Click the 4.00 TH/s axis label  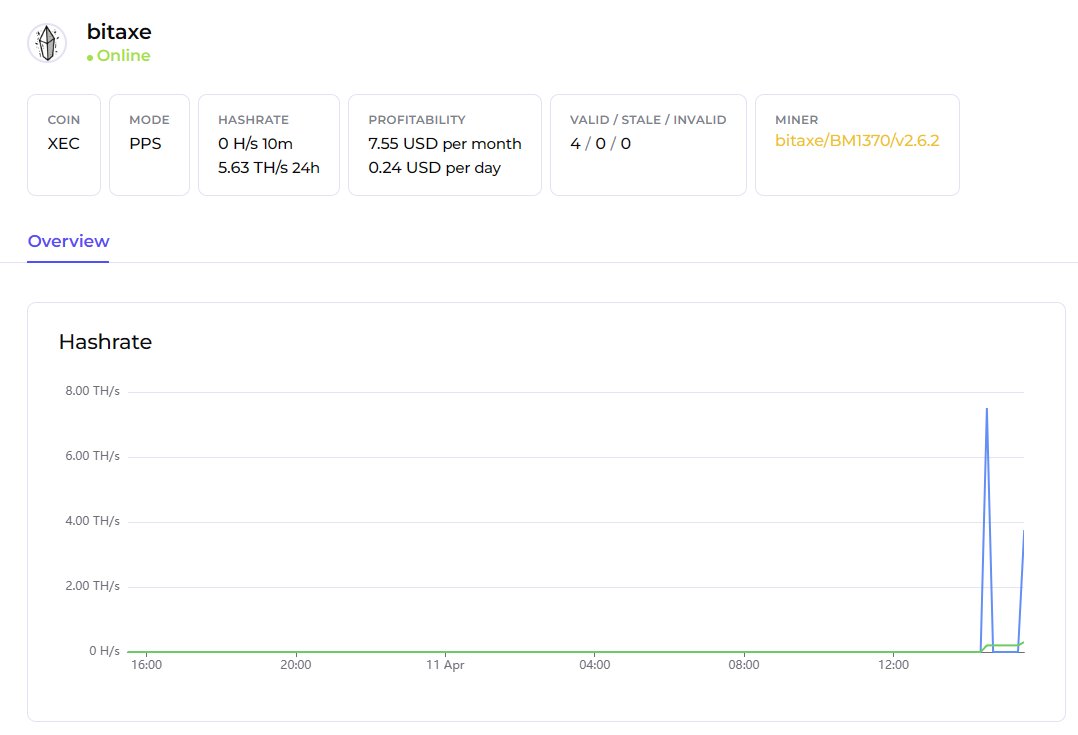92,520
